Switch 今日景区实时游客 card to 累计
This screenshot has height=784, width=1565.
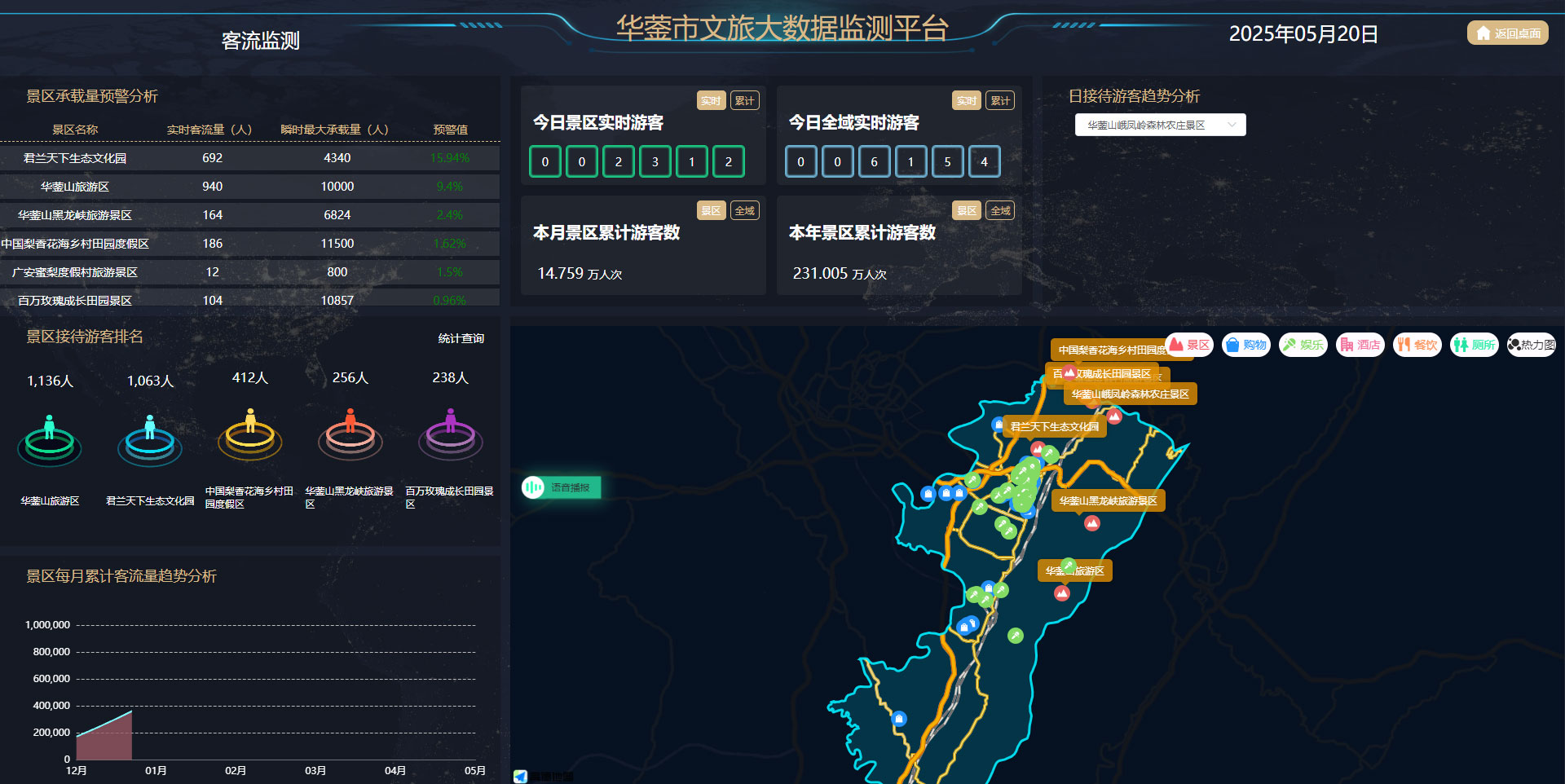(744, 101)
